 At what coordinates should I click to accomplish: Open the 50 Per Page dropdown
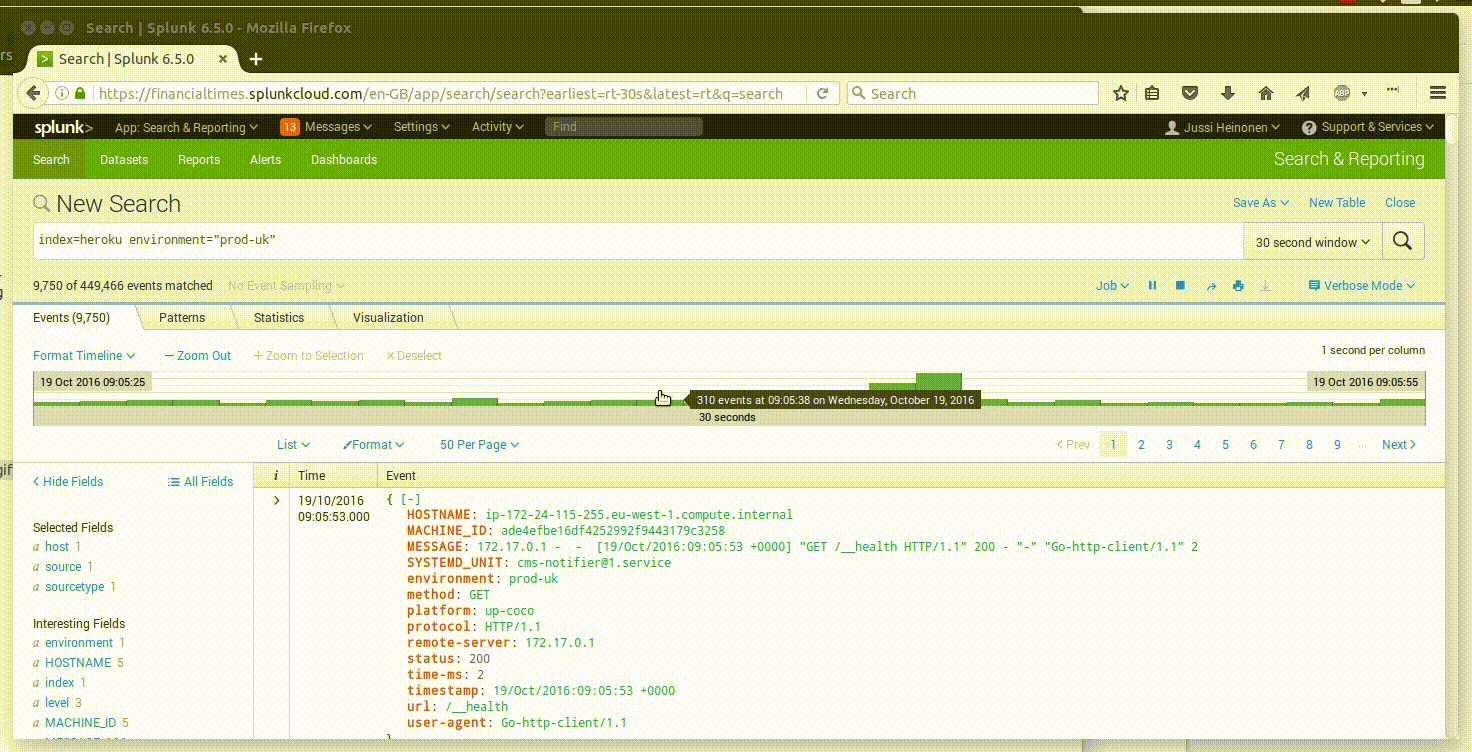click(479, 444)
